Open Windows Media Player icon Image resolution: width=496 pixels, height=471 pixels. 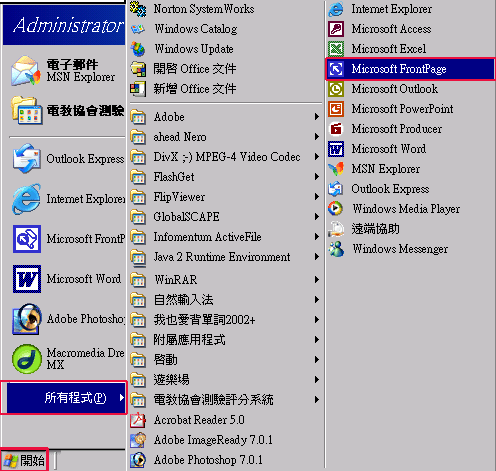(x=336, y=209)
